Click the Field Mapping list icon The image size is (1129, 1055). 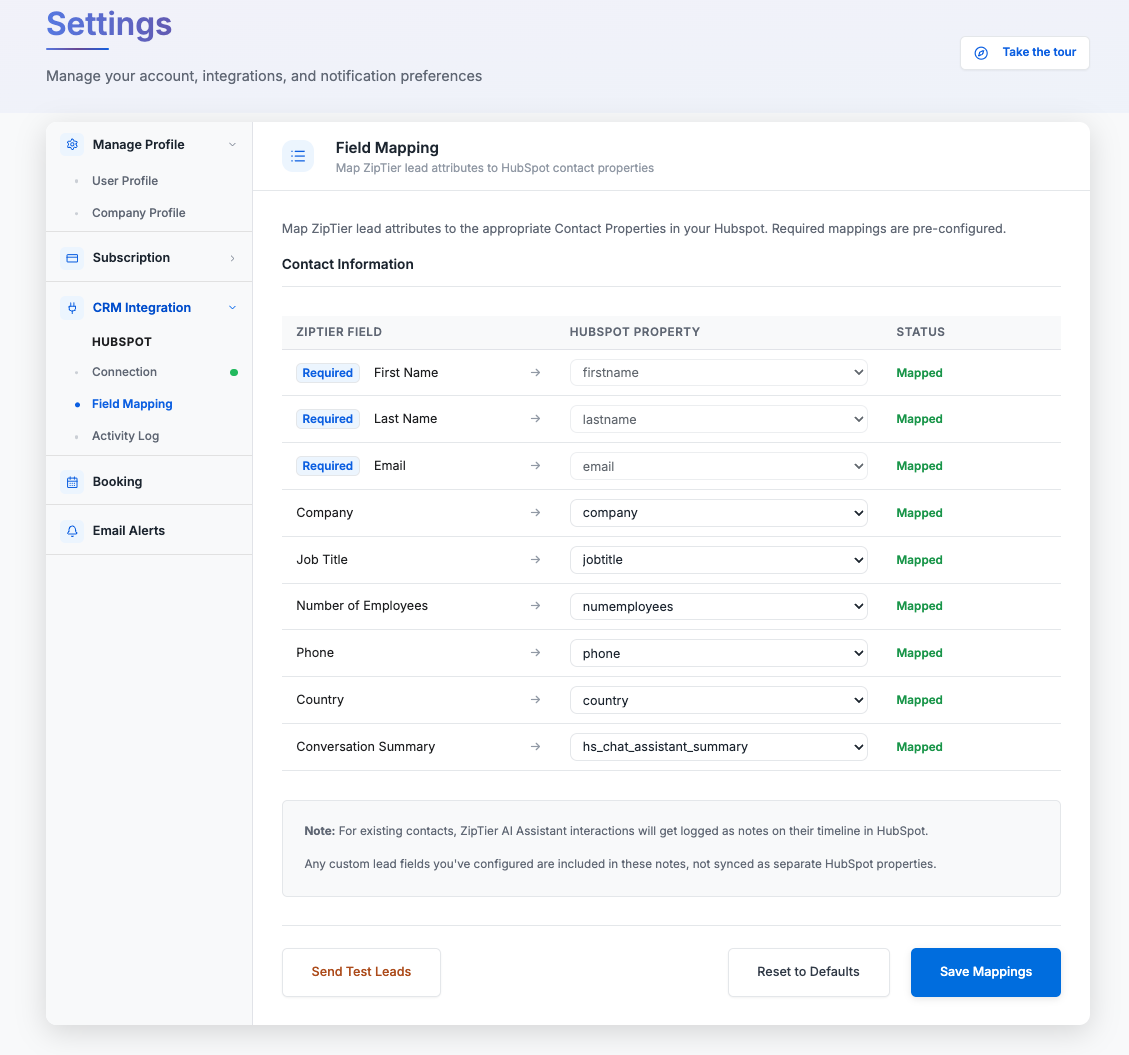click(298, 156)
